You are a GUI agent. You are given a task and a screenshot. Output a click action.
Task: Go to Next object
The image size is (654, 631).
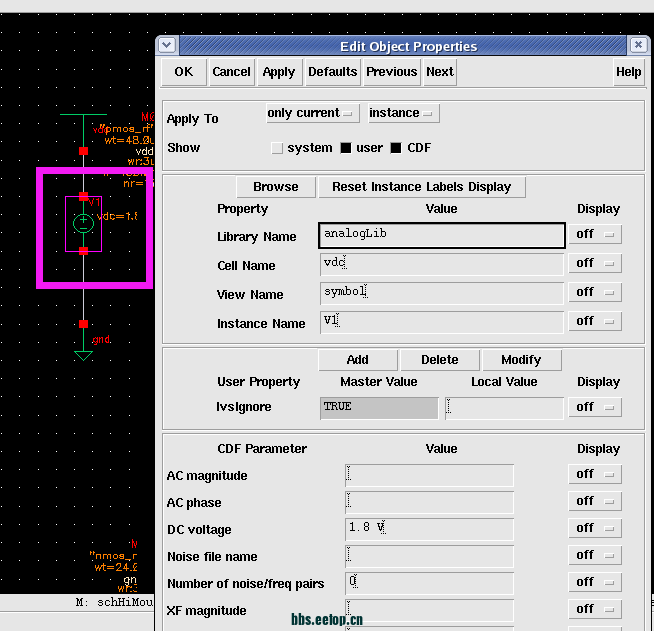pyautogui.click(x=440, y=72)
